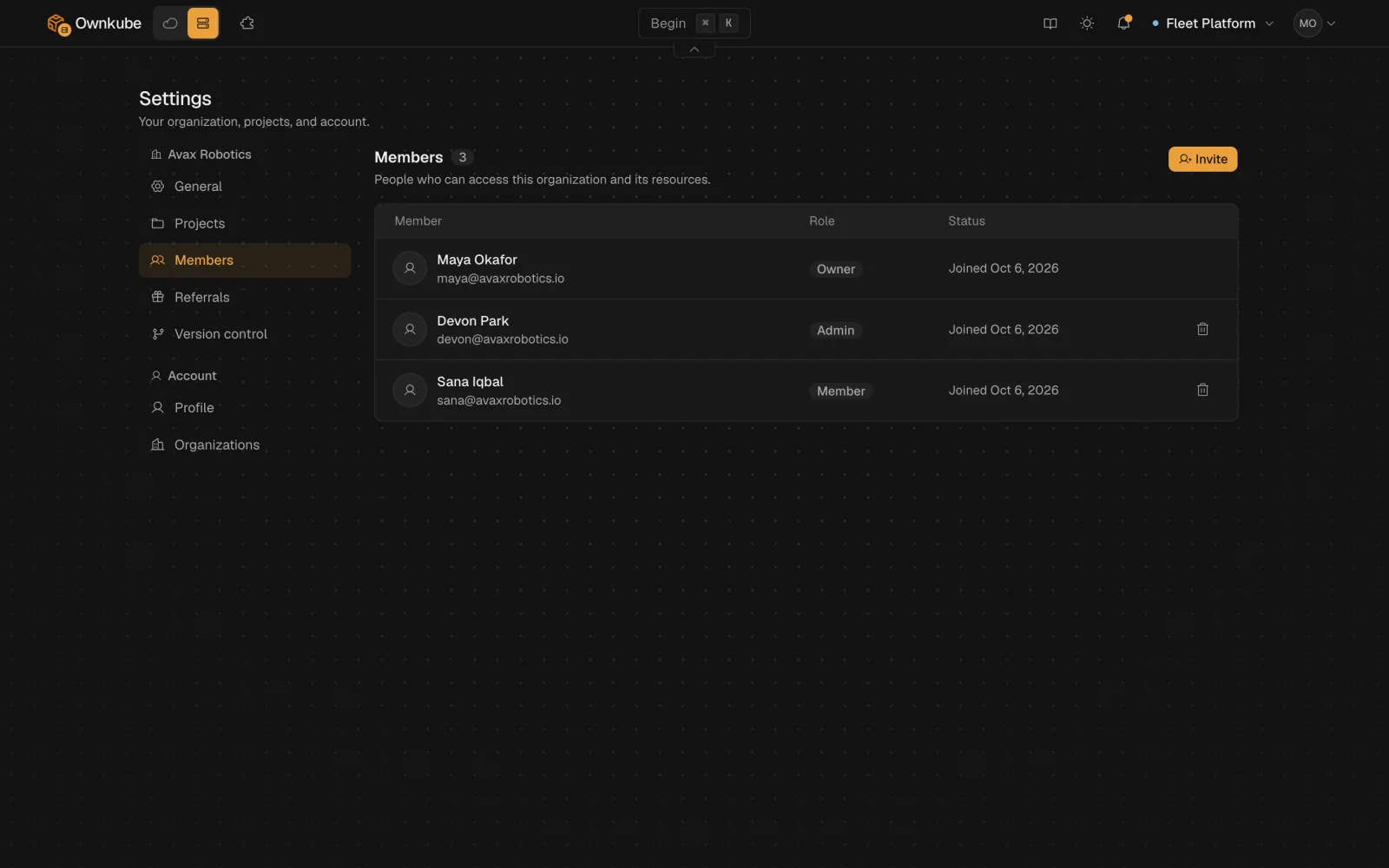1389x868 pixels.
Task: Open the Profile page
Action: (x=245, y=408)
